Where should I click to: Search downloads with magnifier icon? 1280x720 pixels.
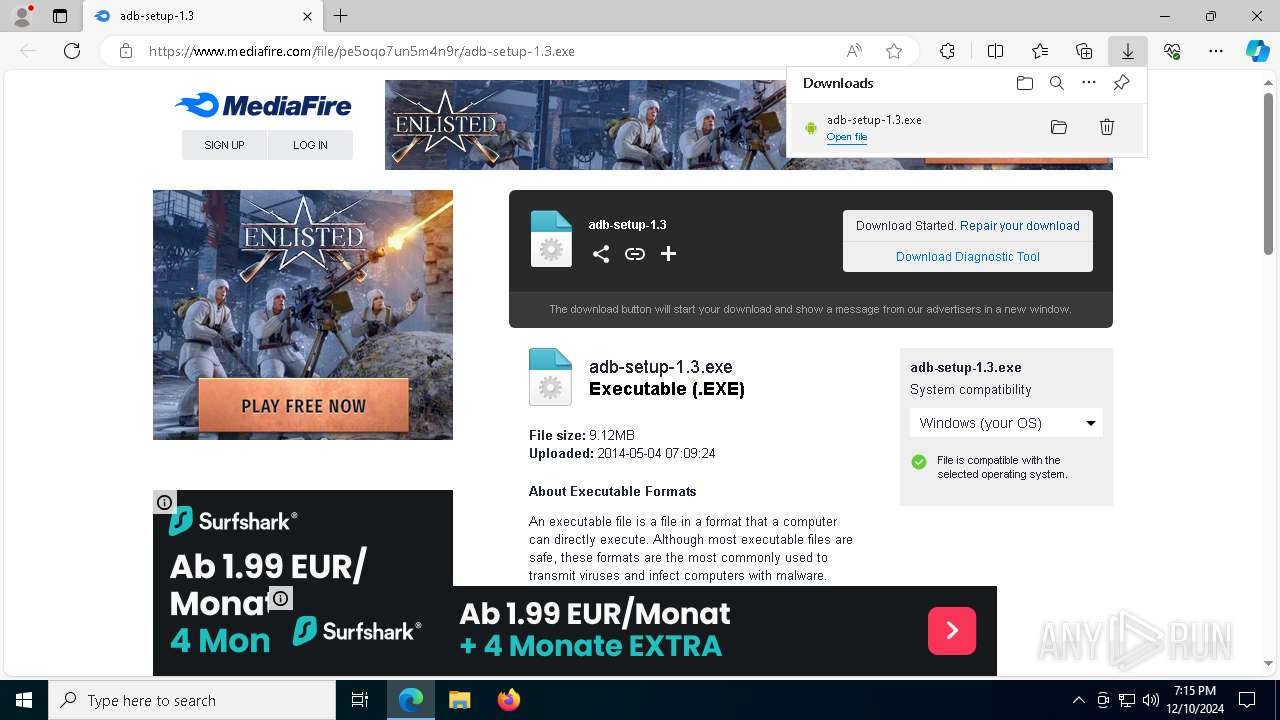1057,83
